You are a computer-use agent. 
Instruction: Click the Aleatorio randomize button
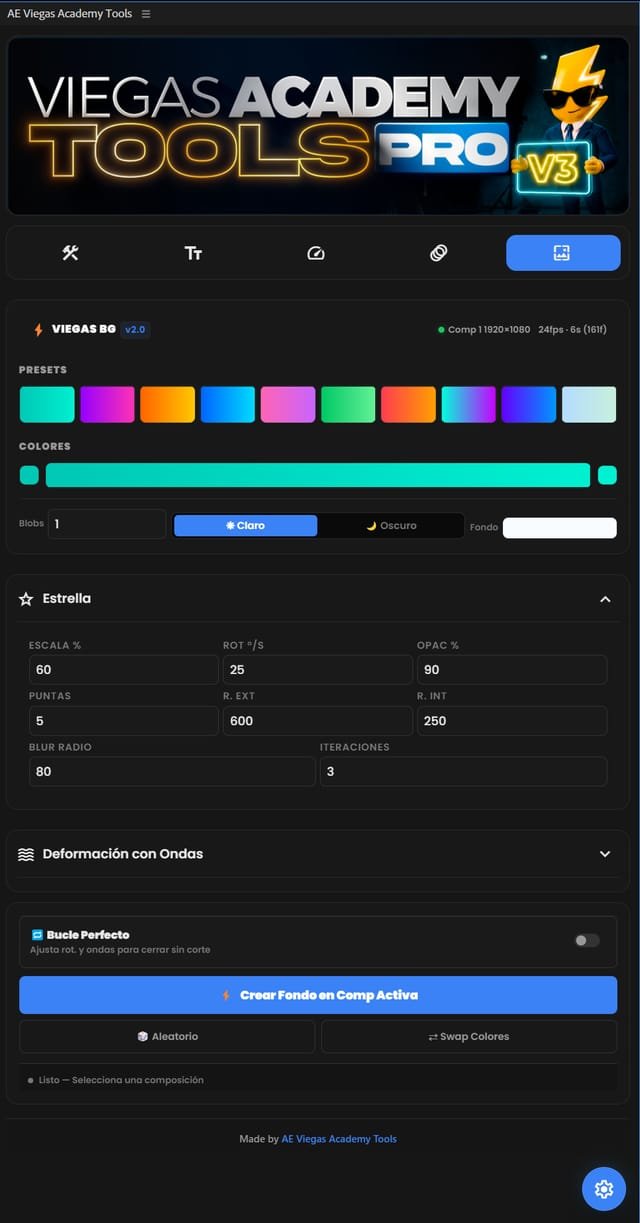tap(167, 1037)
